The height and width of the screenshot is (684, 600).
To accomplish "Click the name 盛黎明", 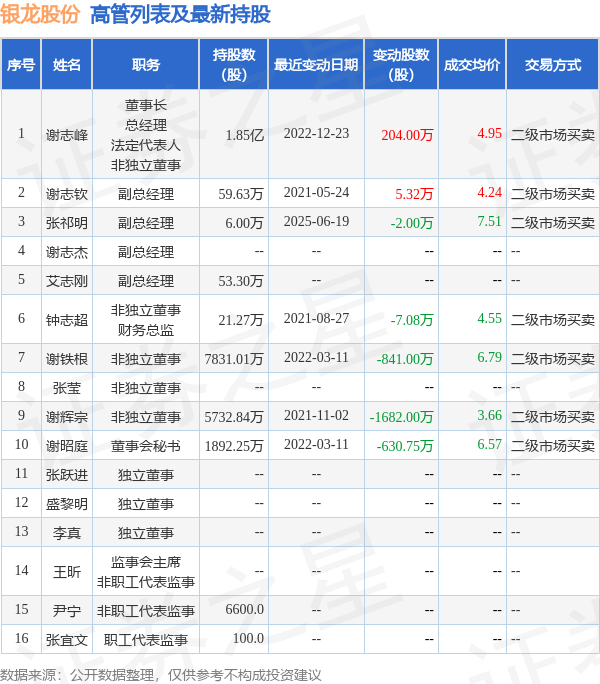I will (x=67, y=504).
